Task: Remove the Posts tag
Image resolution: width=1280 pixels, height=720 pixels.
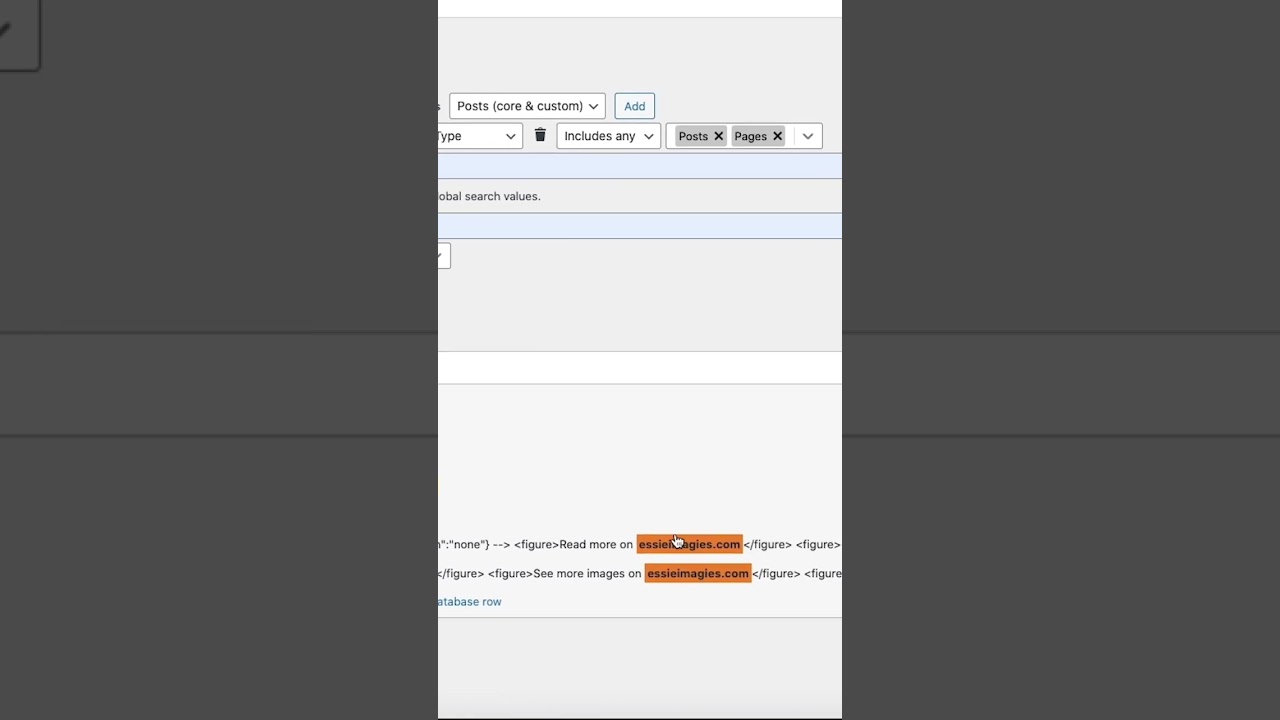Action: (718, 136)
